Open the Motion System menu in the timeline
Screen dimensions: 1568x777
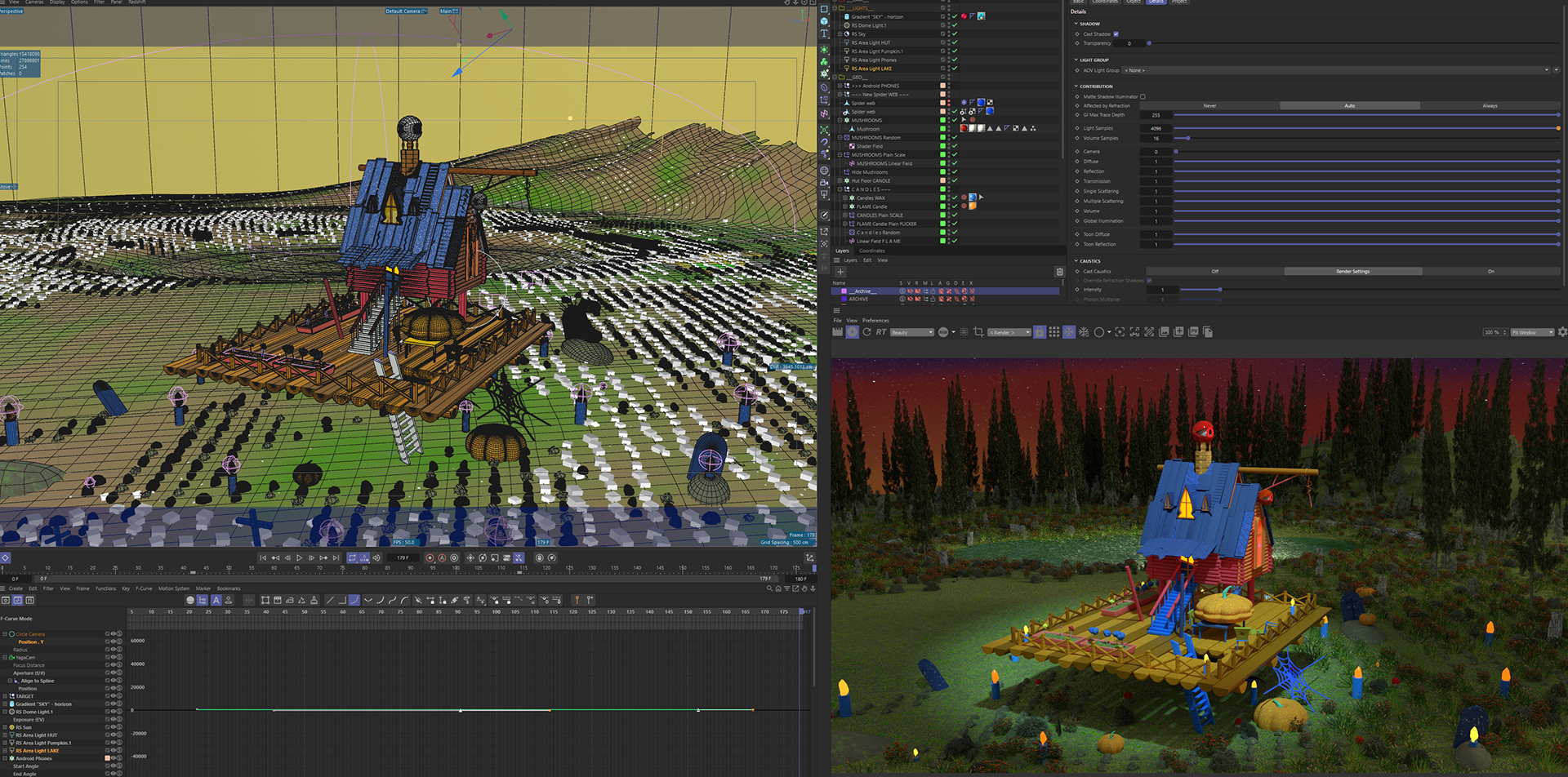(x=174, y=588)
